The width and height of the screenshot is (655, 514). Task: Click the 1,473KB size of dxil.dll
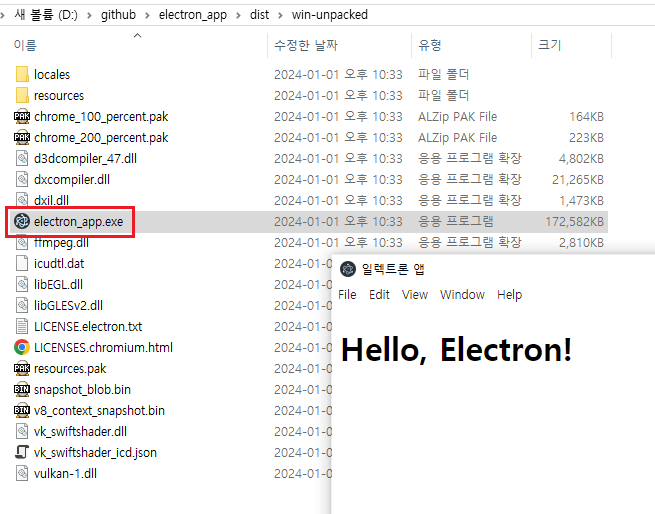click(x=581, y=200)
